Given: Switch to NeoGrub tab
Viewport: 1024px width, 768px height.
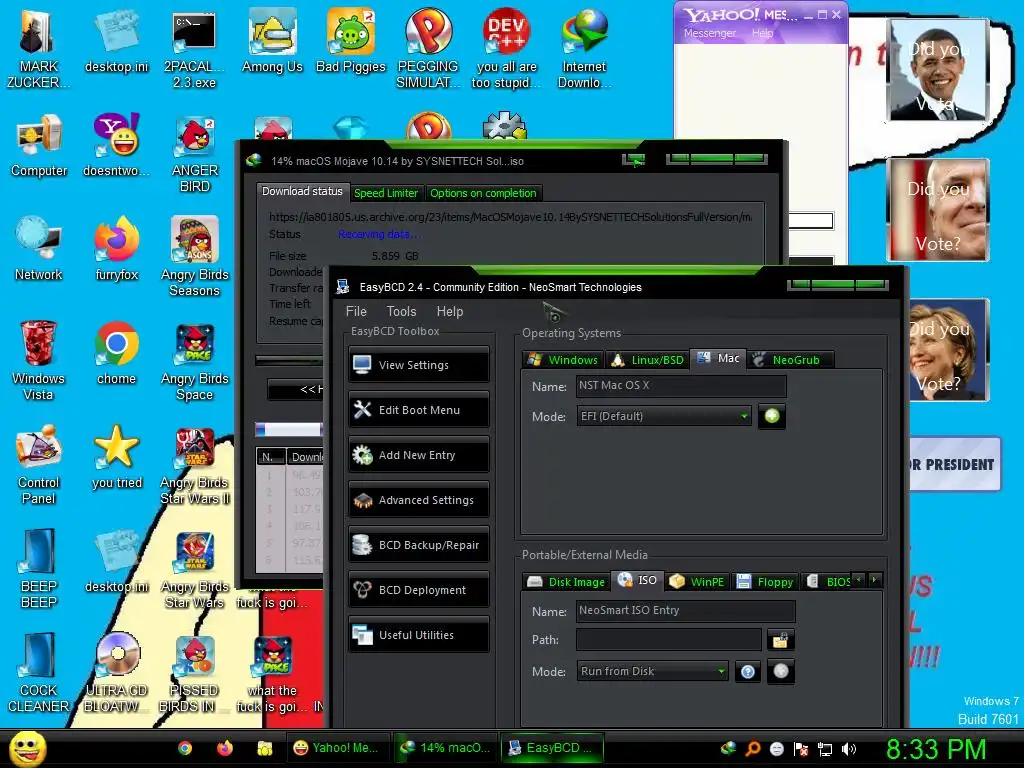Looking at the screenshot, I should click(790, 360).
